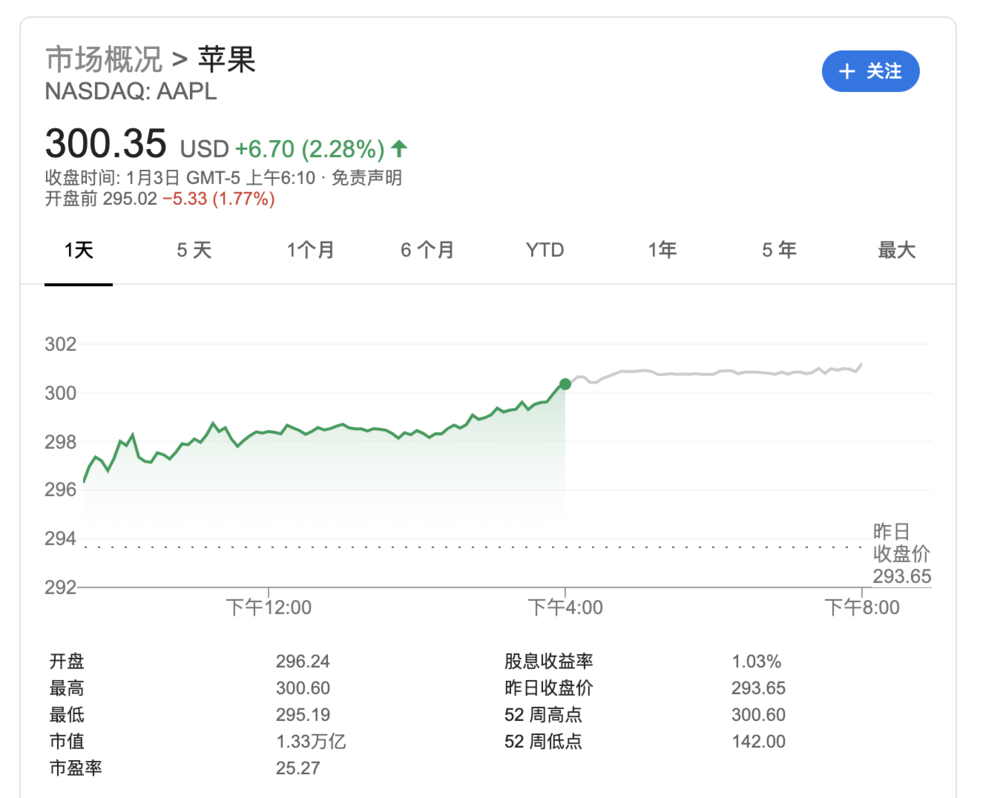Click the 市值 1.33万亿 value

coord(311,741)
